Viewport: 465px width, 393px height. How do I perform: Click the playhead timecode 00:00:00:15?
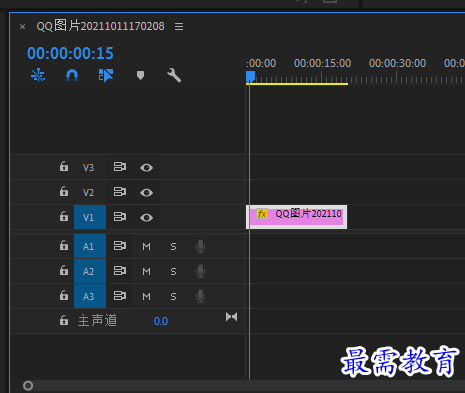tap(70, 53)
